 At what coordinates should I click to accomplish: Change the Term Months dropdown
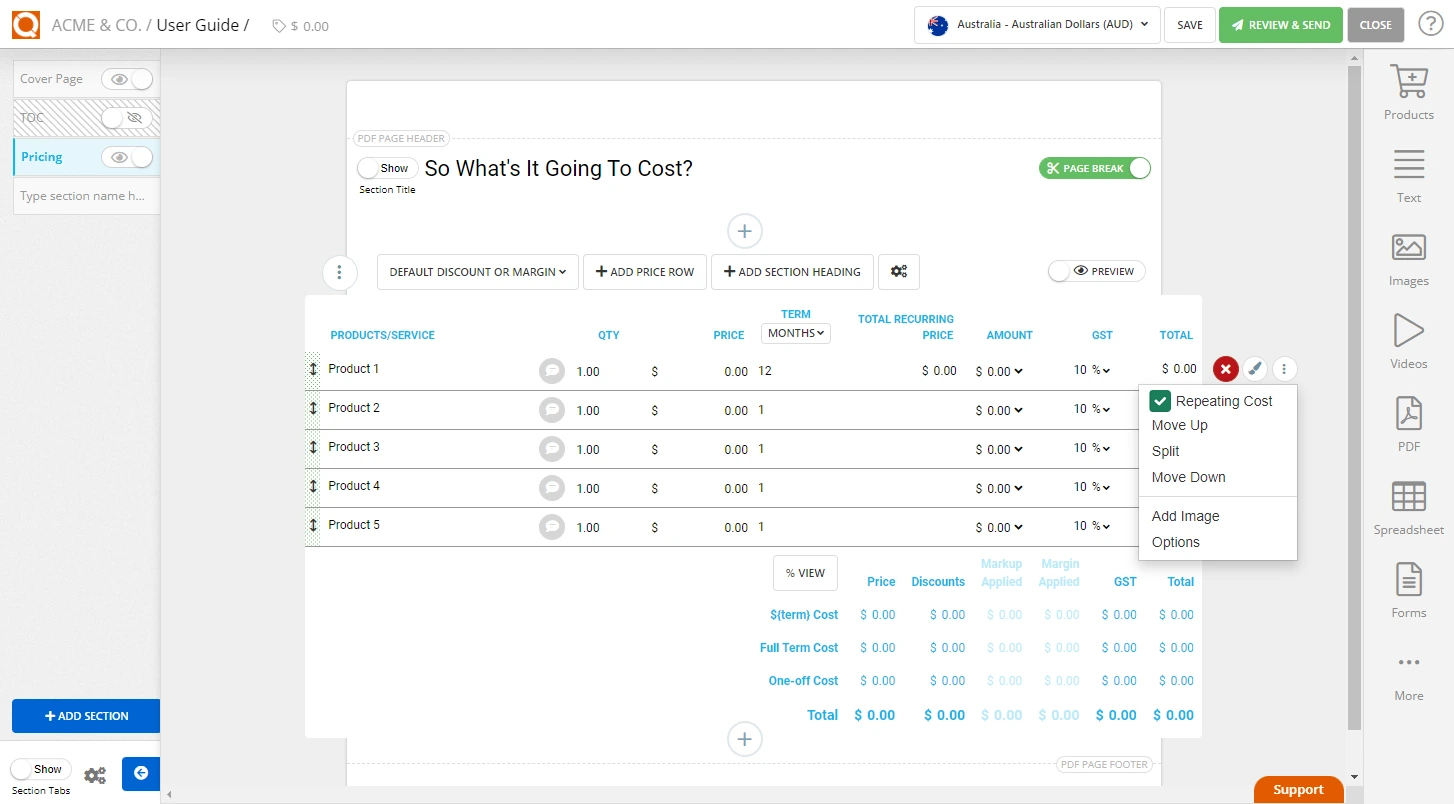click(795, 332)
